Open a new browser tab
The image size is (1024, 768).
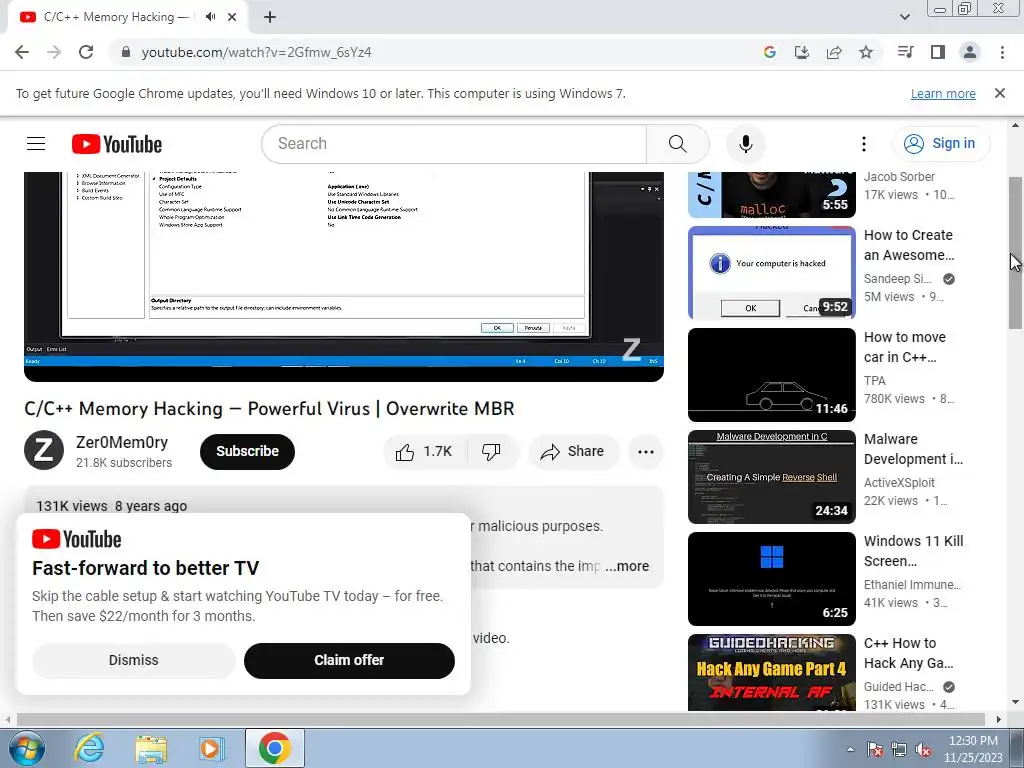coord(270,18)
